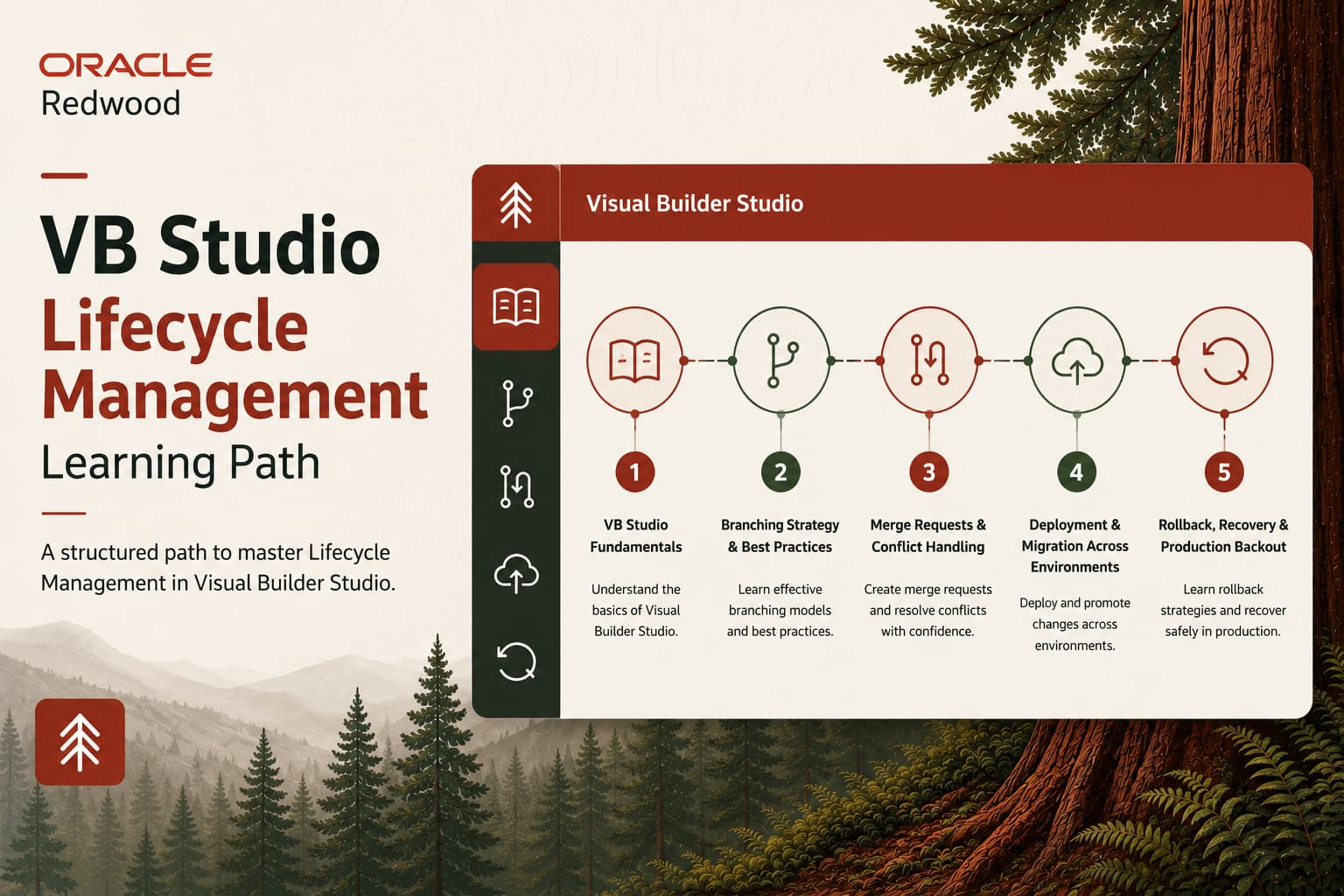Click the 'Management' red title word
Image resolution: width=1344 pixels, height=896 pixels.
(234, 395)
